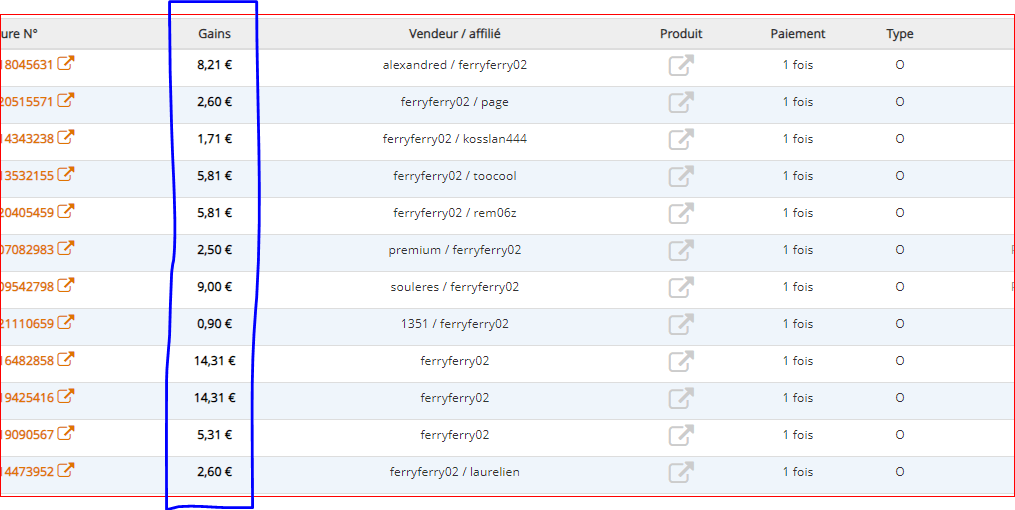Click the Paiement column header
The height and width of the screenshot is (510, 1015).
click(798, 34)
